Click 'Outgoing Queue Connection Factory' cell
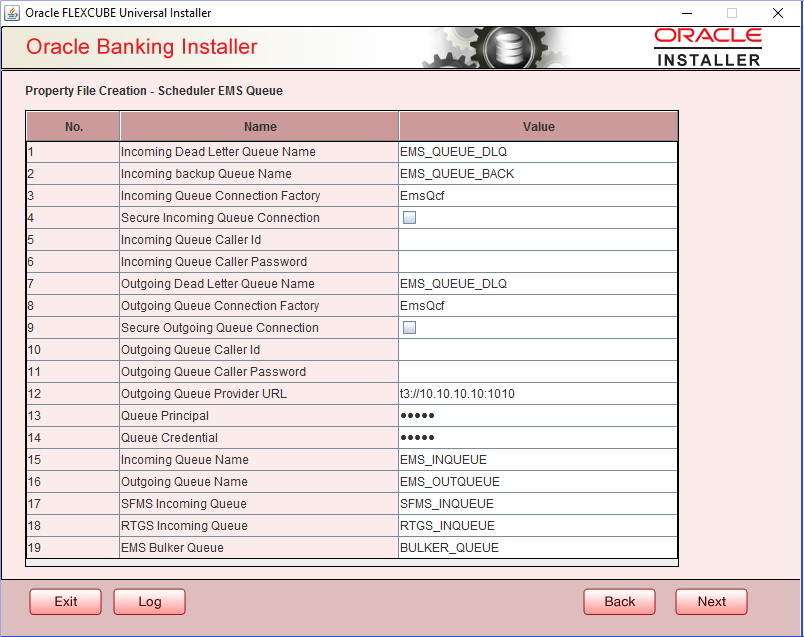 259,306
